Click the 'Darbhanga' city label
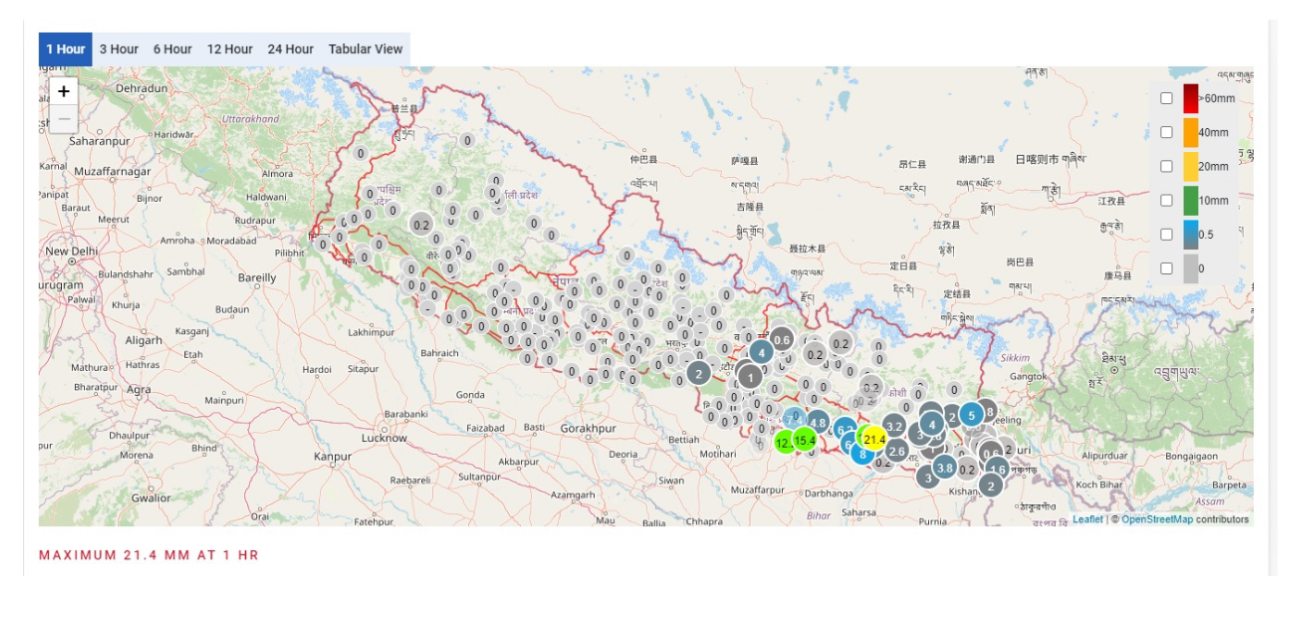This screenshot has height=626, width=1290. (x=829, y=493)
